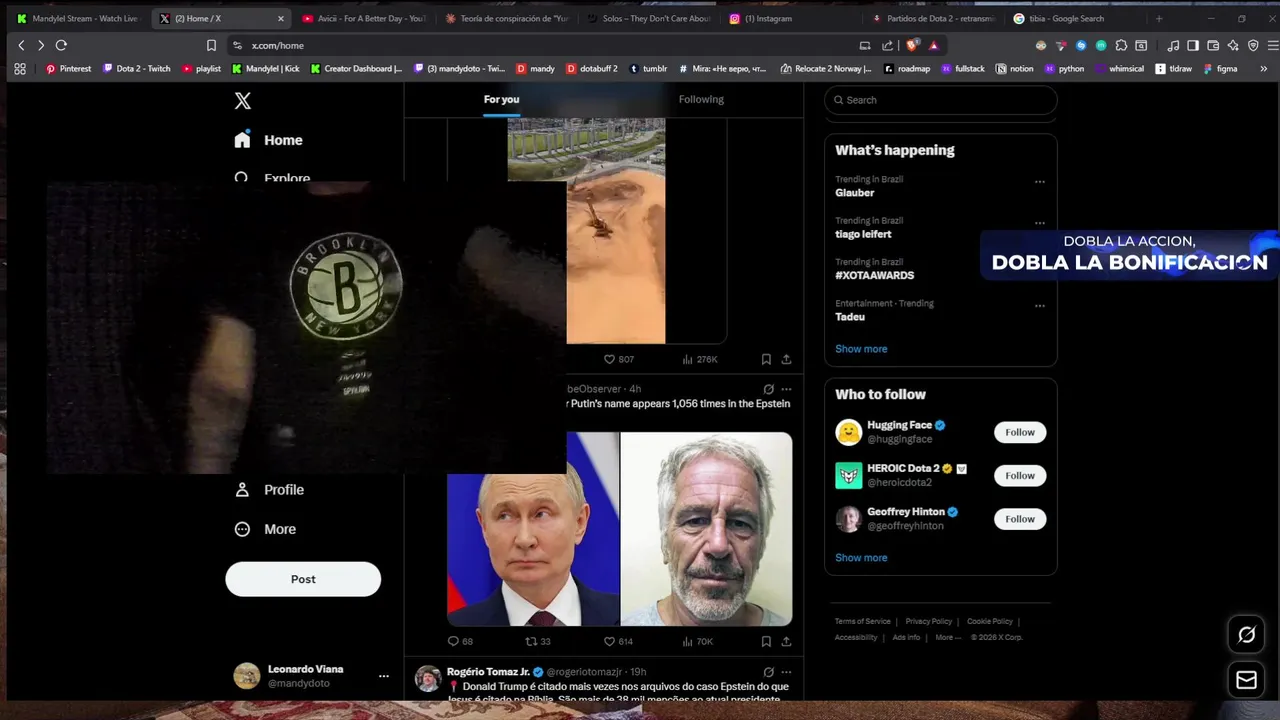Click Show more under Who to follow
The height and width of the screenshot is (720, 1280).
click(x=861, y=558)
